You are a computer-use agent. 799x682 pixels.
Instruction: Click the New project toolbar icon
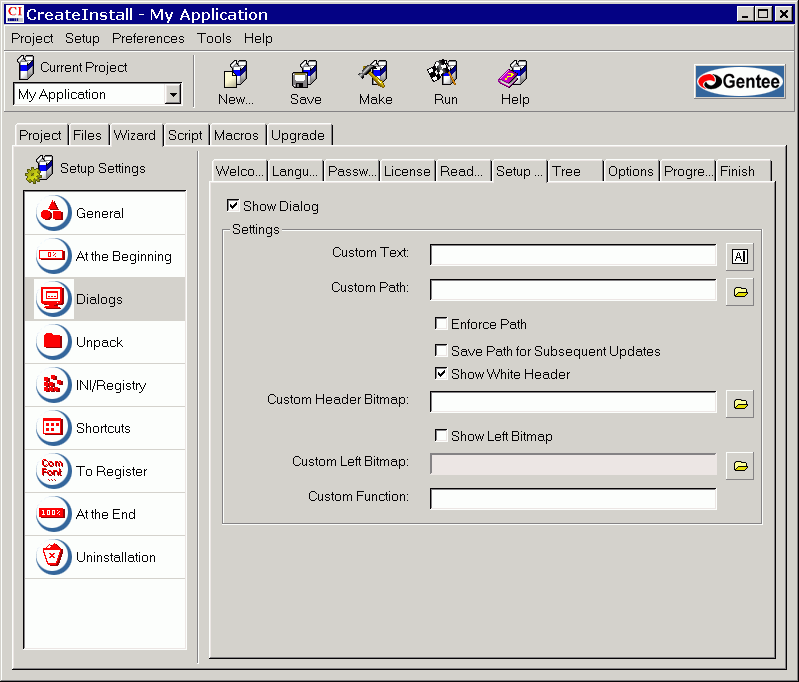[x=236, y=82]
